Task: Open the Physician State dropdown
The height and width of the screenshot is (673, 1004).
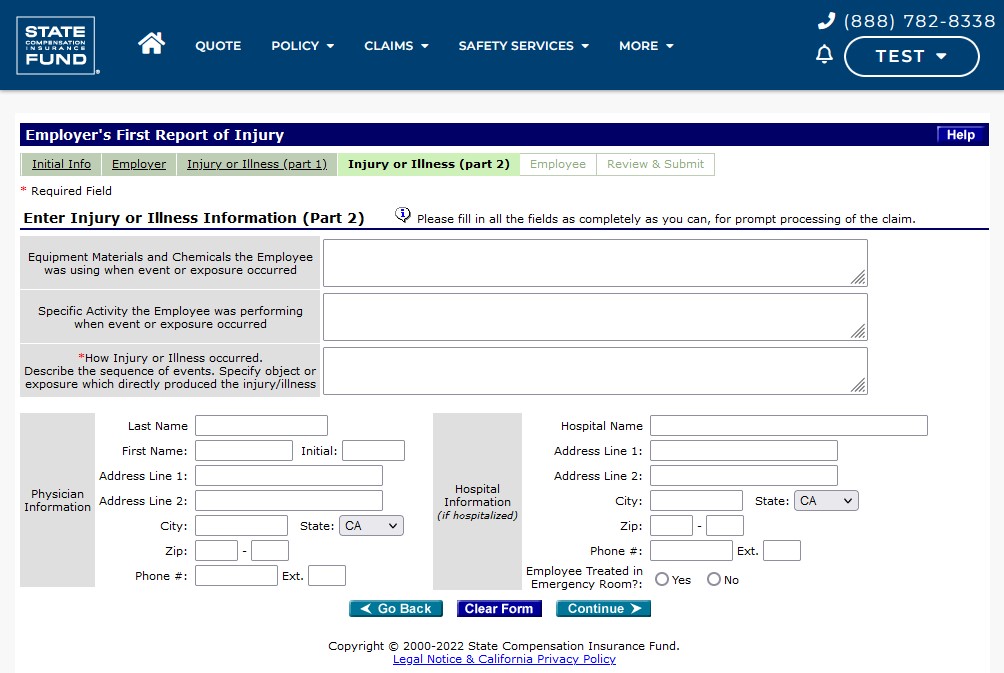Action: [x=371, y=526]
